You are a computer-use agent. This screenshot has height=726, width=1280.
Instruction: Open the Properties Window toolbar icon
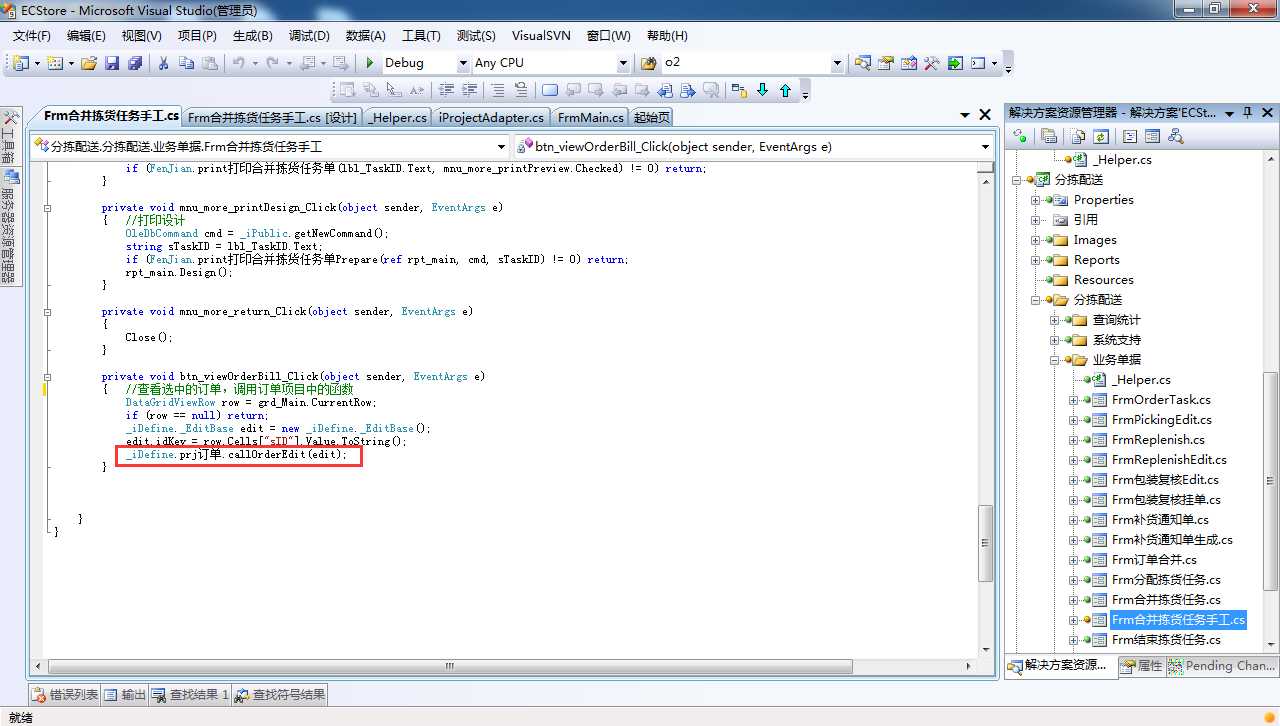(x=886, y=63)
